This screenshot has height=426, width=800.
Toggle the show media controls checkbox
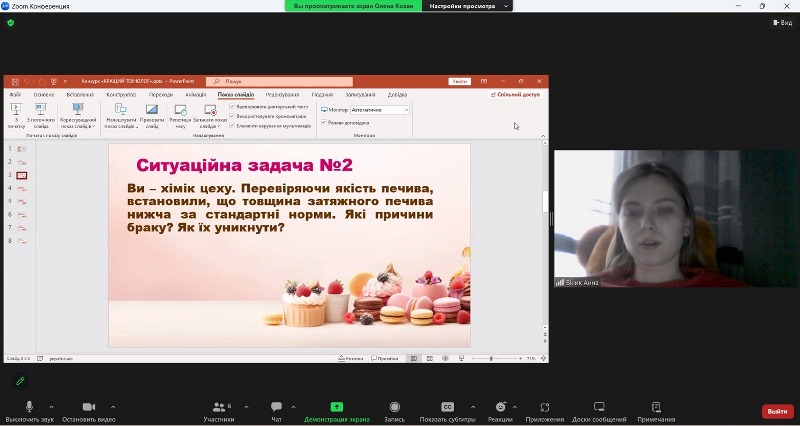[232, 126]
